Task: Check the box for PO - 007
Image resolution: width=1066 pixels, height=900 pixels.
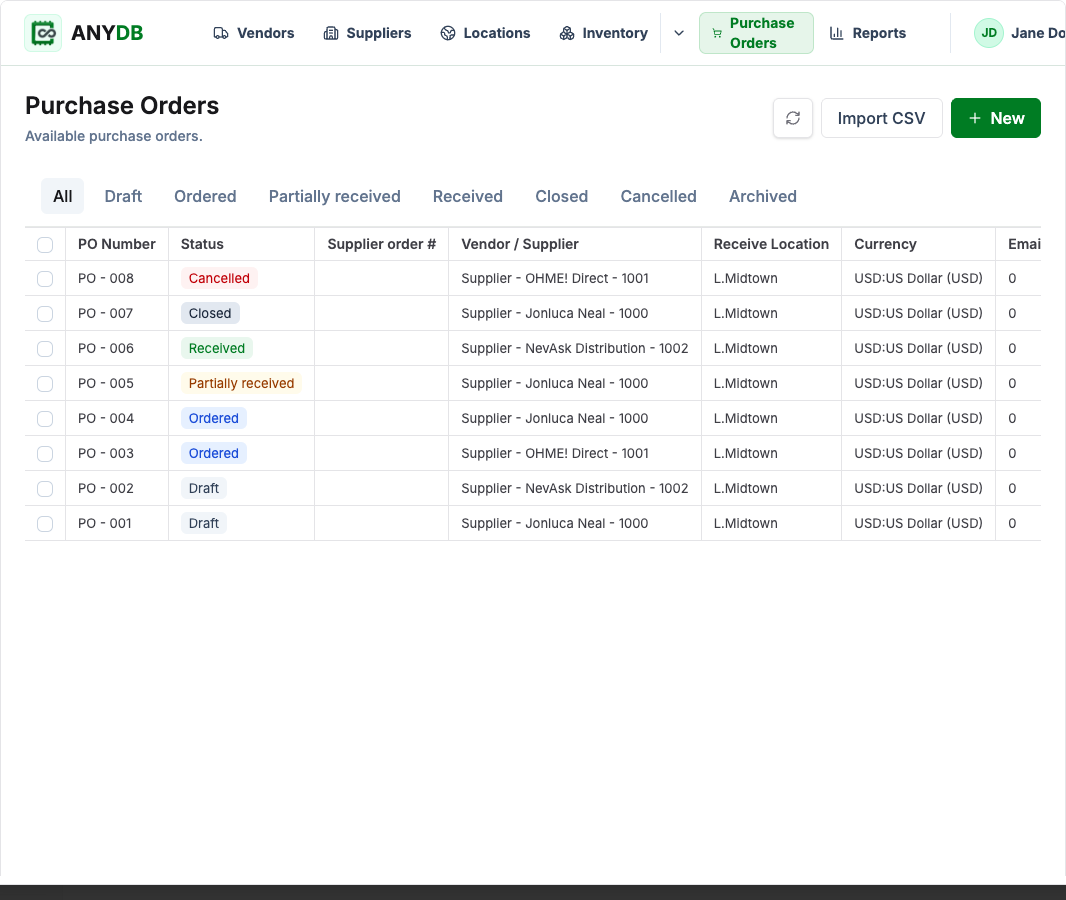Action: pos(45,313)
